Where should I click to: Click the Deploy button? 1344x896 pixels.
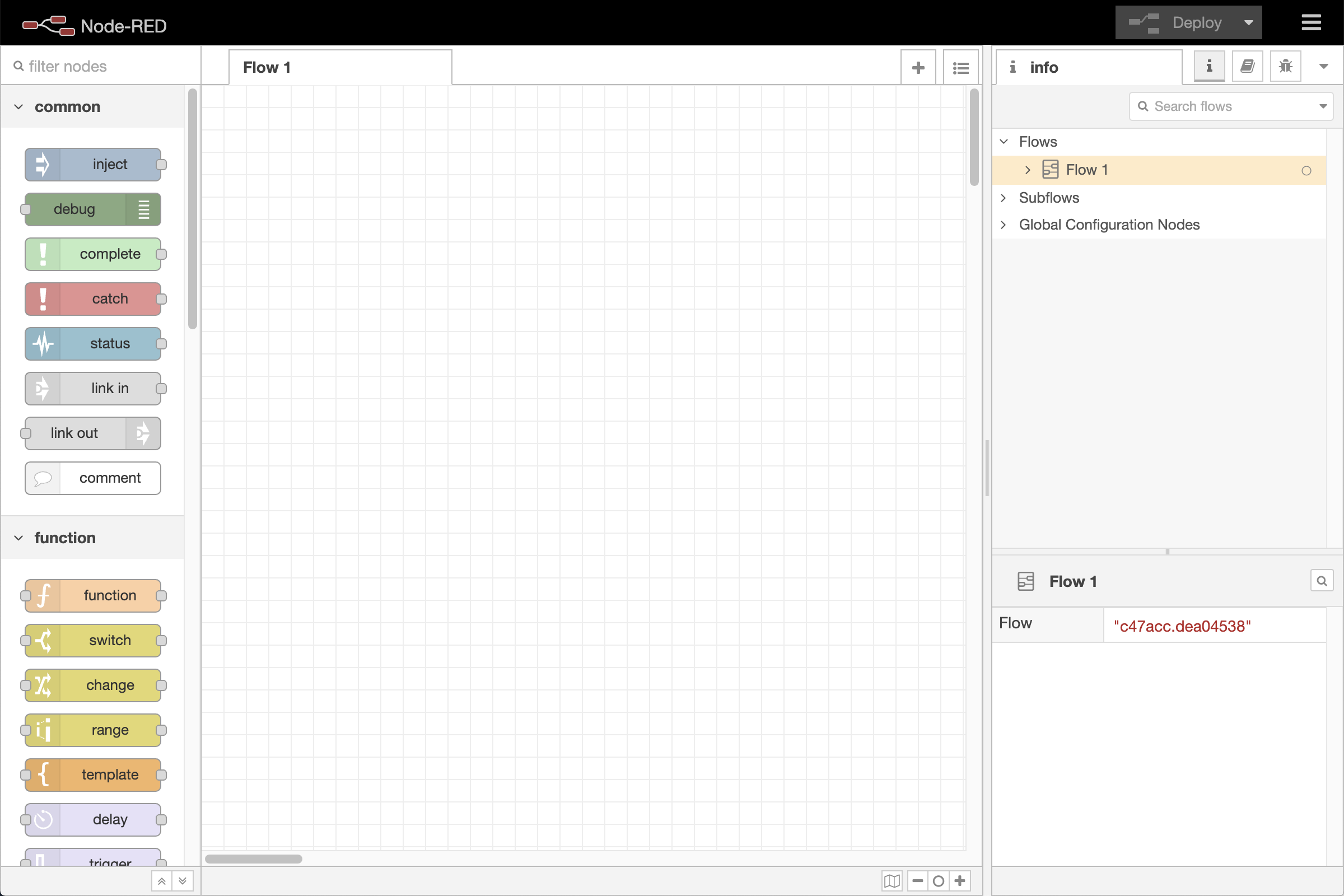1188,22
